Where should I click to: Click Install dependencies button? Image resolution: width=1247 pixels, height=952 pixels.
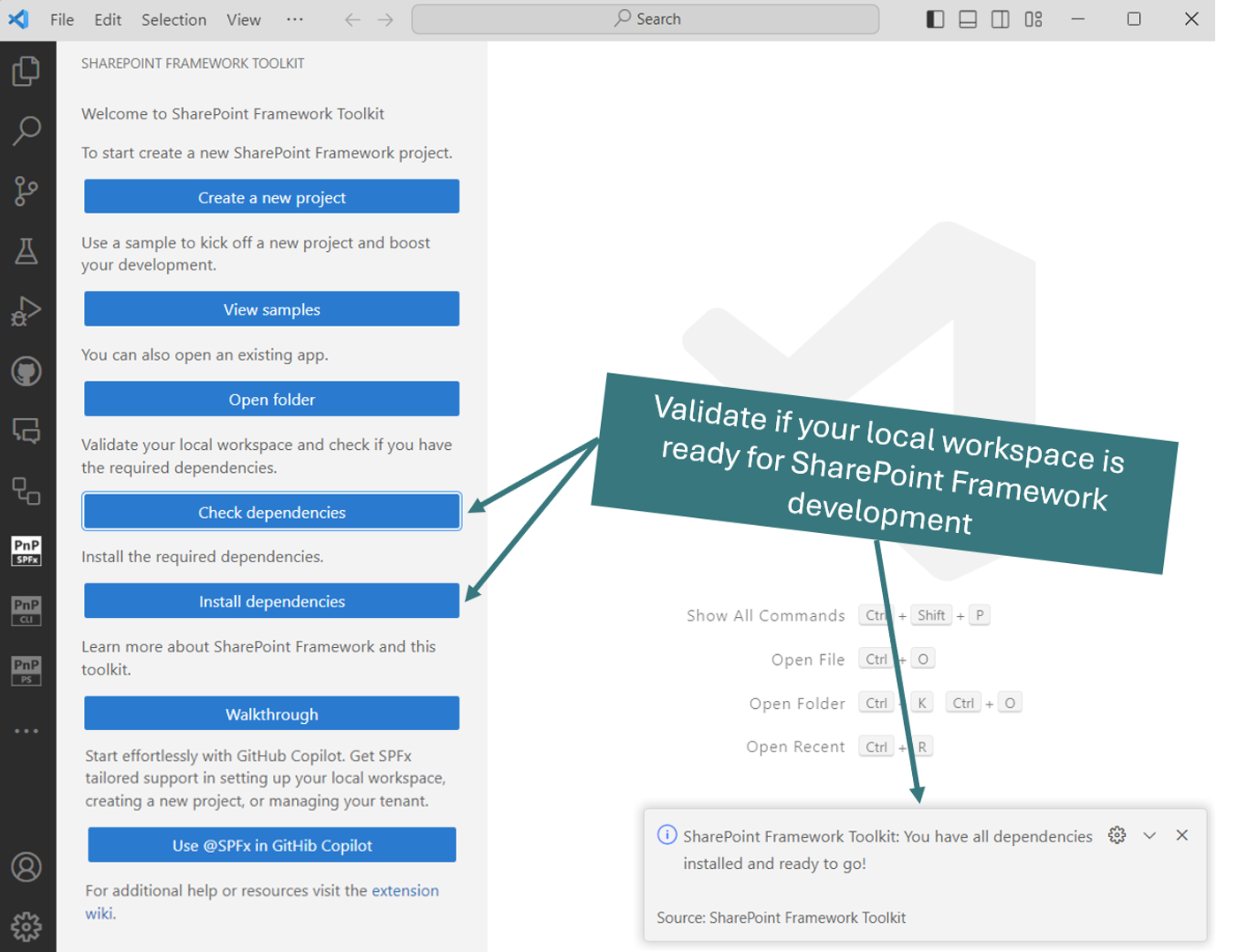pyautogui.click(x=271, y=601)
